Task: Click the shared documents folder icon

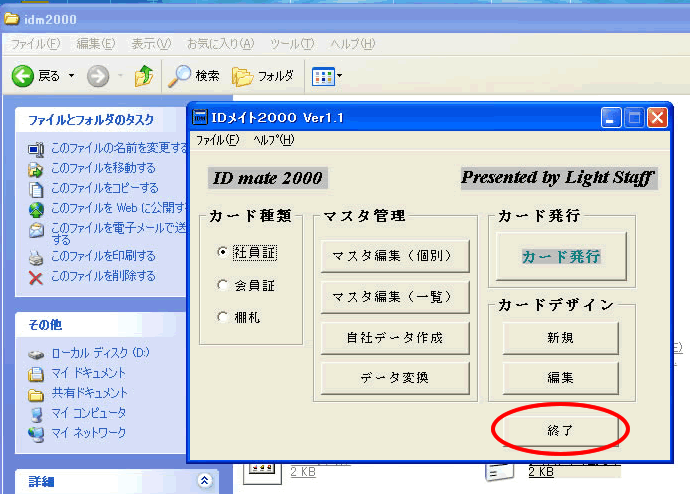Action: (36, 395)
